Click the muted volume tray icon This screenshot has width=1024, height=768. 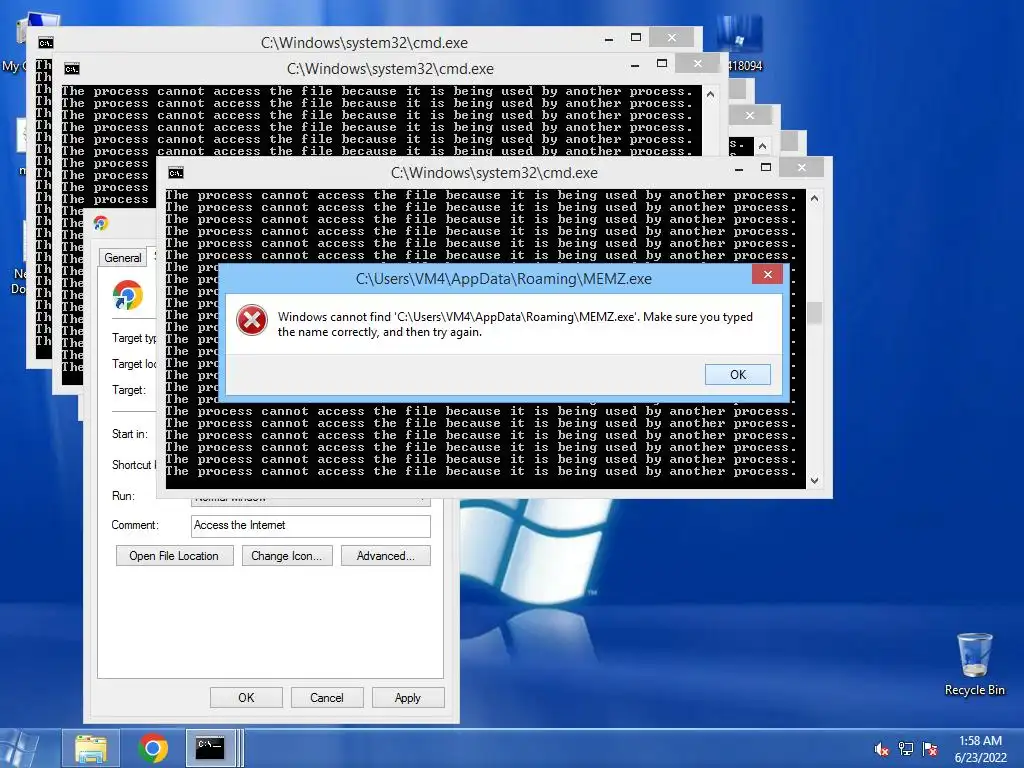[882, 749]
